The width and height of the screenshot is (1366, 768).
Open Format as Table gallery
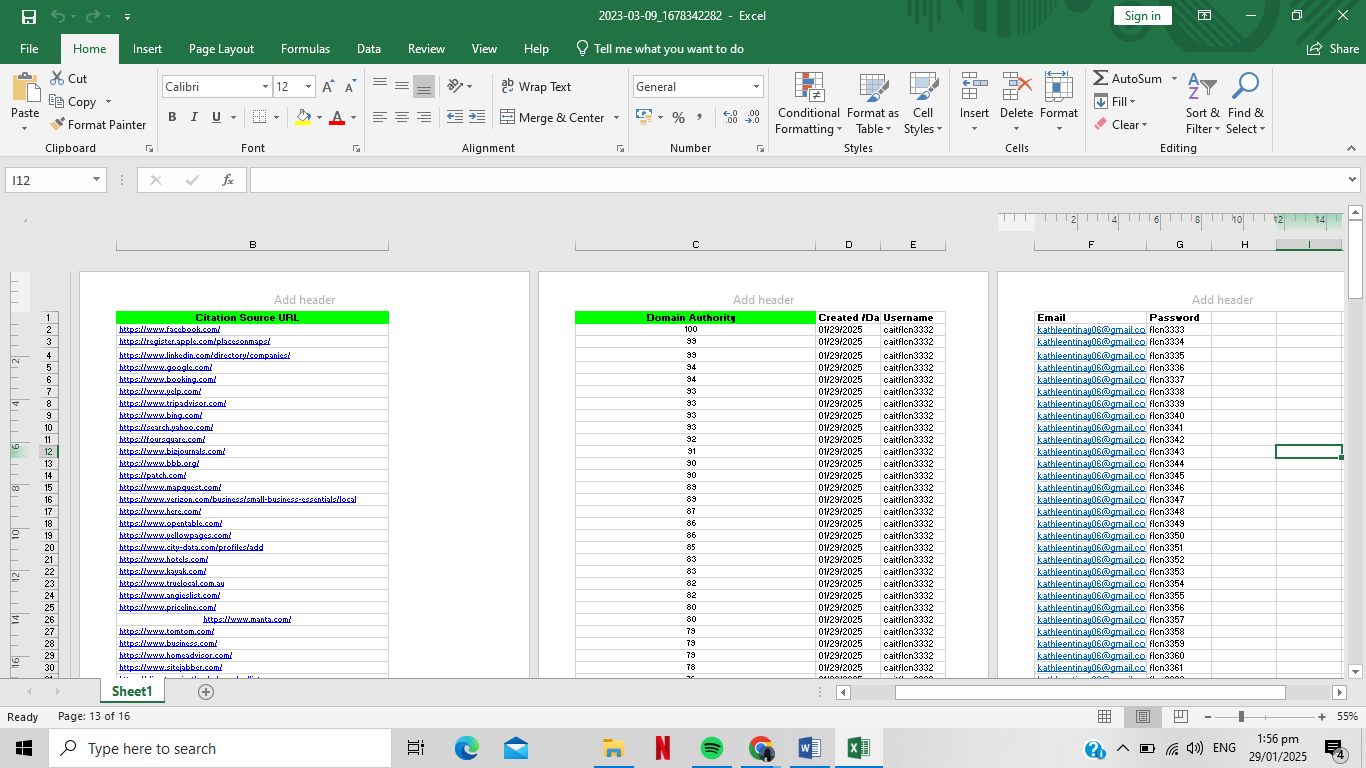pos(872,104)
